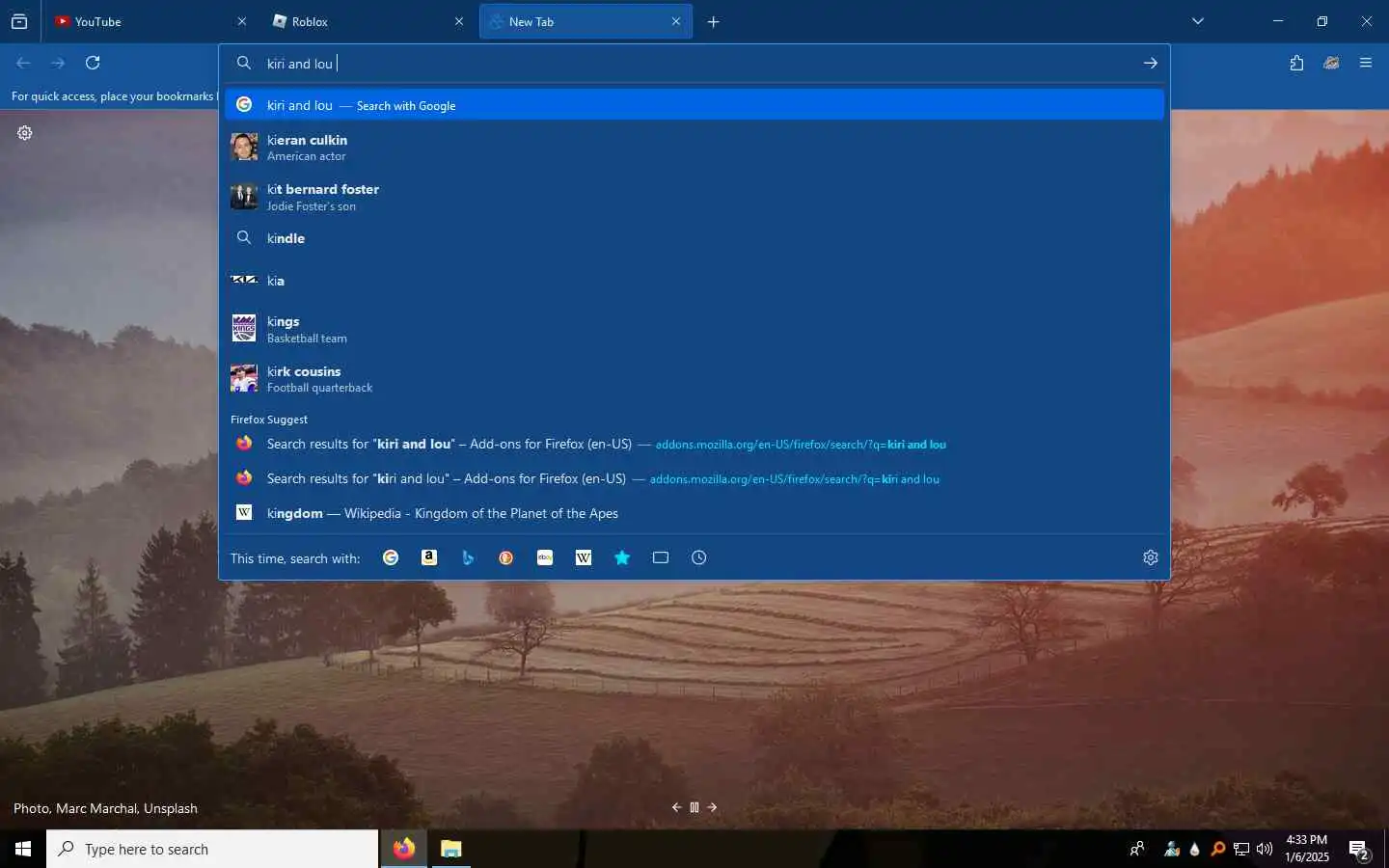The height and width of the screenshot is (868, 1389).
Task: Open the clock showing 4:33 PM
Action: (1306, 849)
